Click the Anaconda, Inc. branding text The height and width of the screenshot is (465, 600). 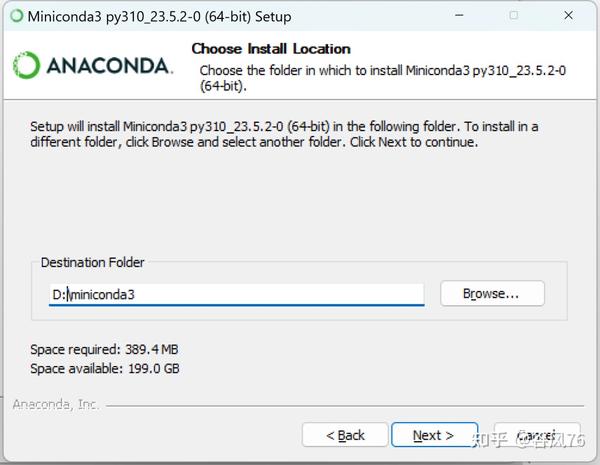(56, 405)
